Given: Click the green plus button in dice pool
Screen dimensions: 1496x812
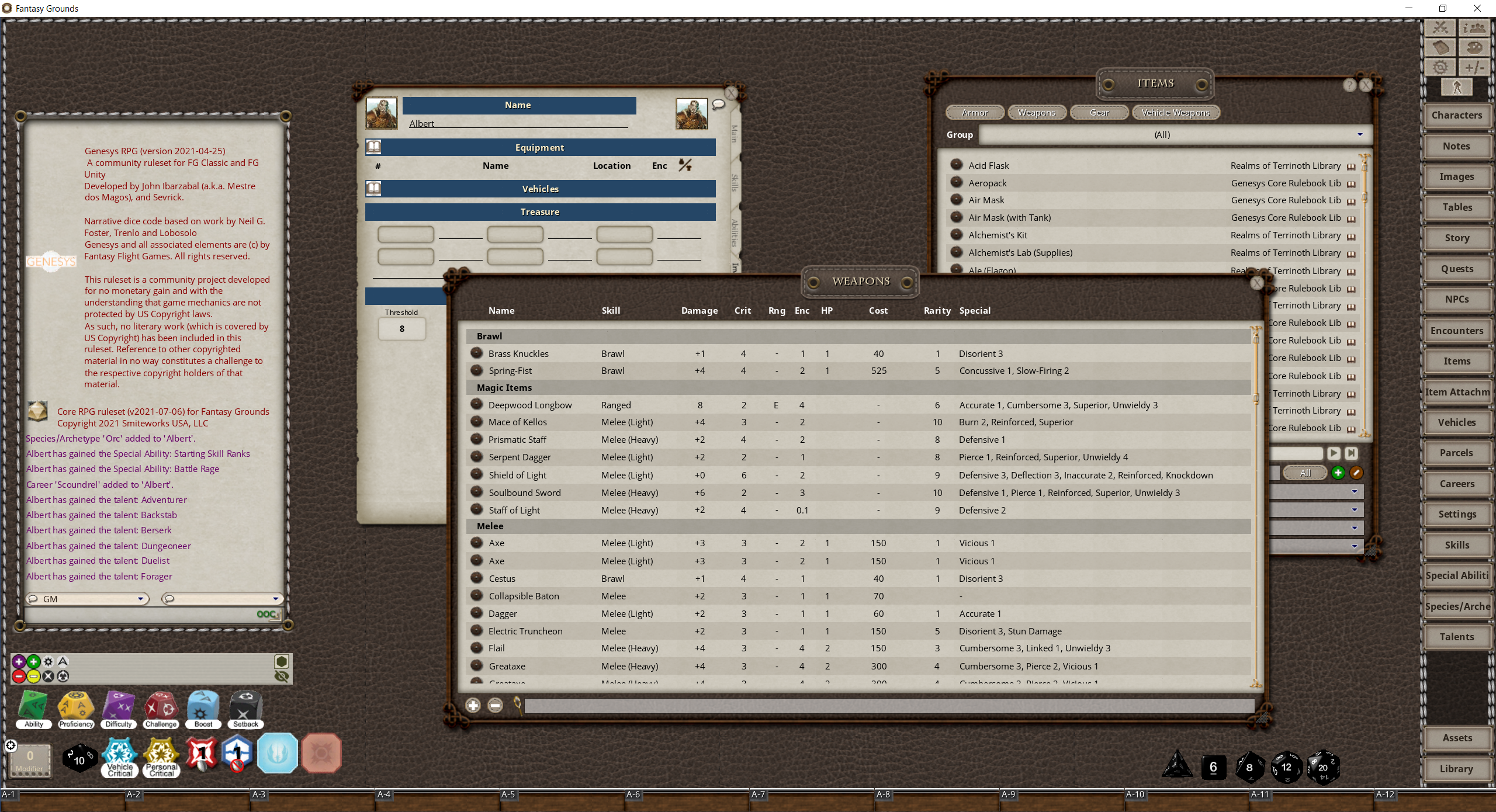Looking at the screenshot, I should point(33,662).
